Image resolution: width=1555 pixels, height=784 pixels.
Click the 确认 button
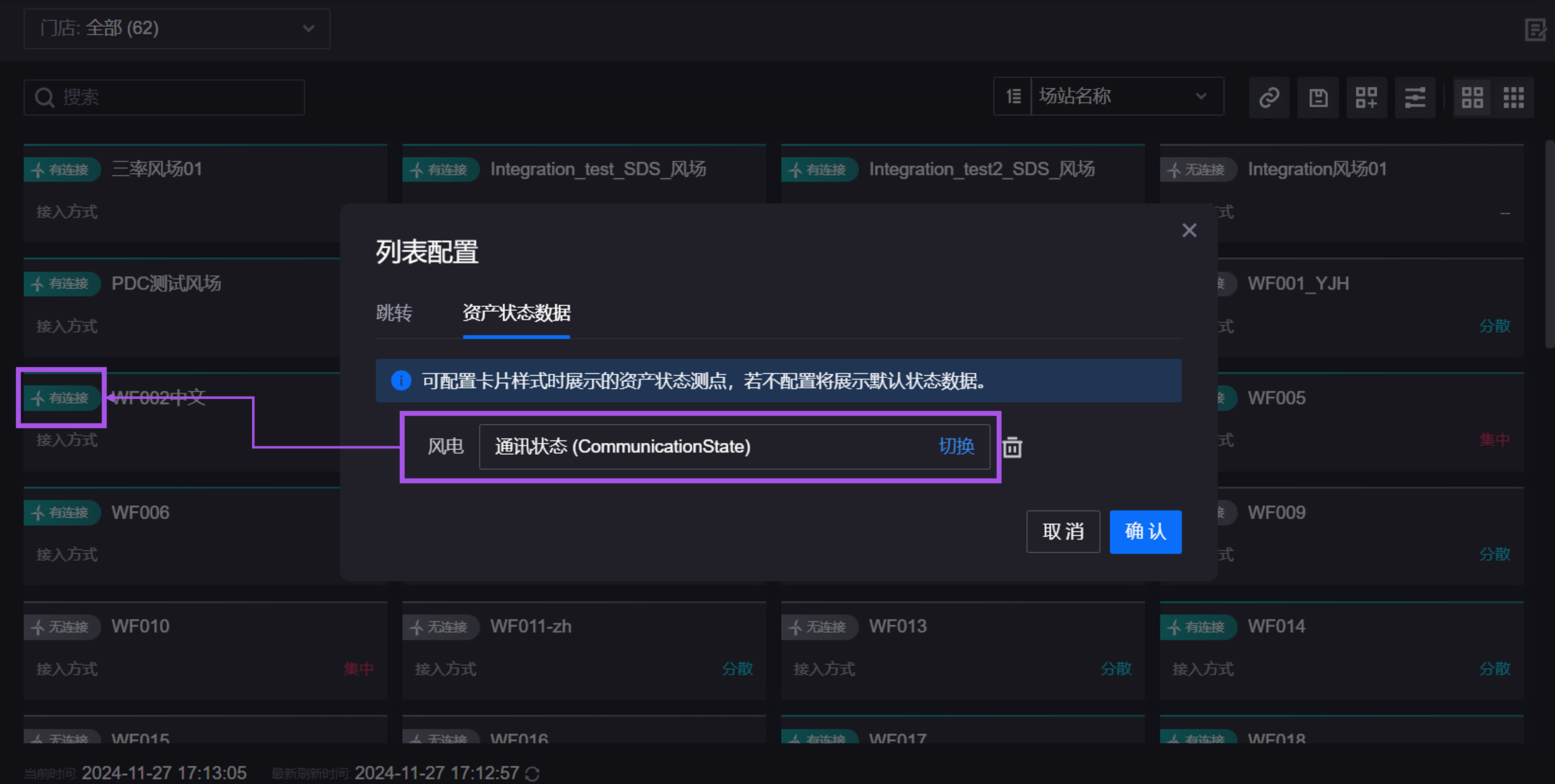tap(1145, 532)
